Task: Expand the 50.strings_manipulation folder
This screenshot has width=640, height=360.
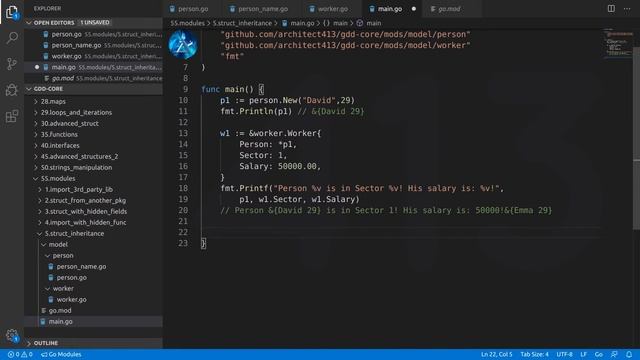Action: [x=93, y=167]
